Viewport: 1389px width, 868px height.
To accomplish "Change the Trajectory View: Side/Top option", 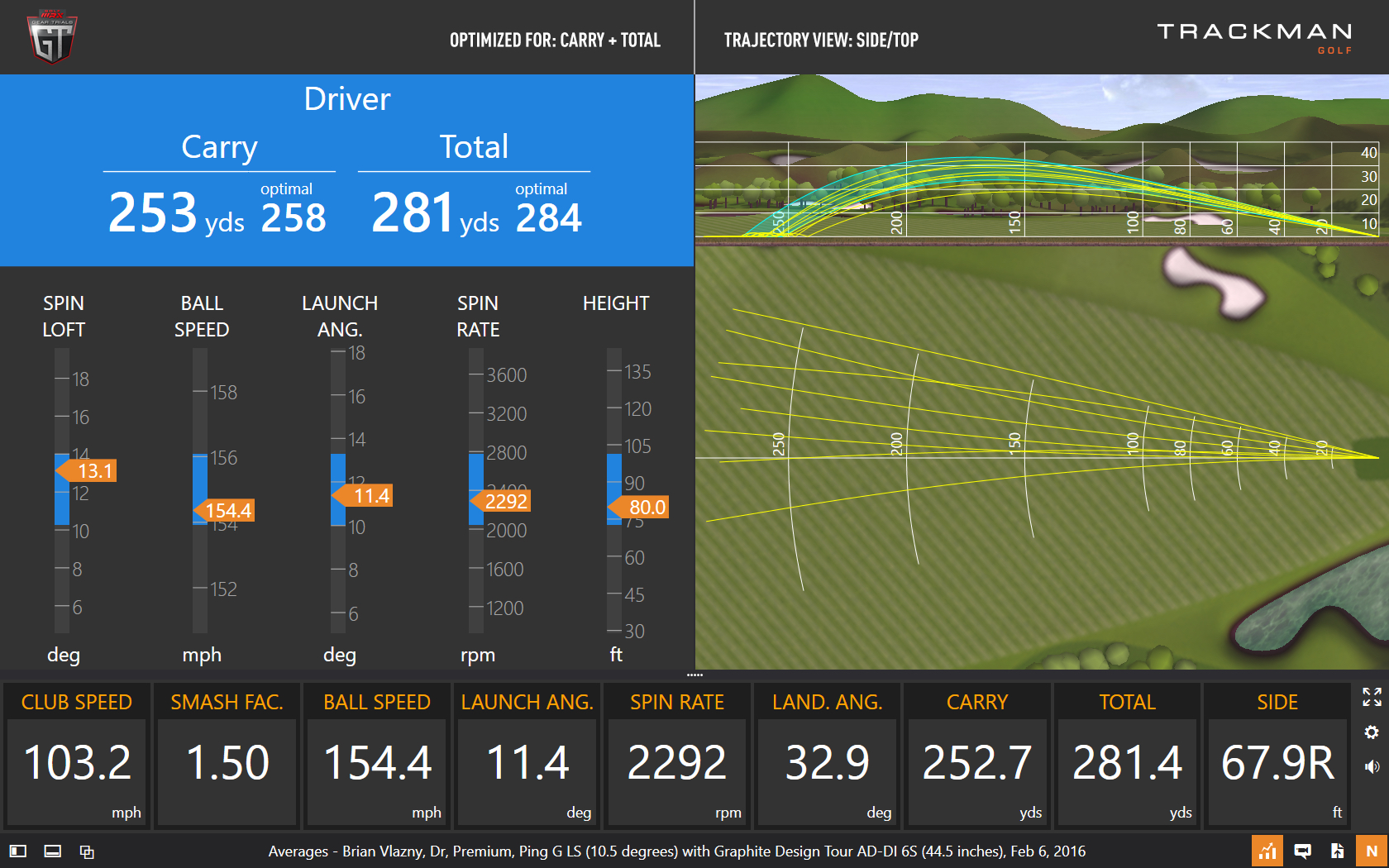I will (821, 40).
